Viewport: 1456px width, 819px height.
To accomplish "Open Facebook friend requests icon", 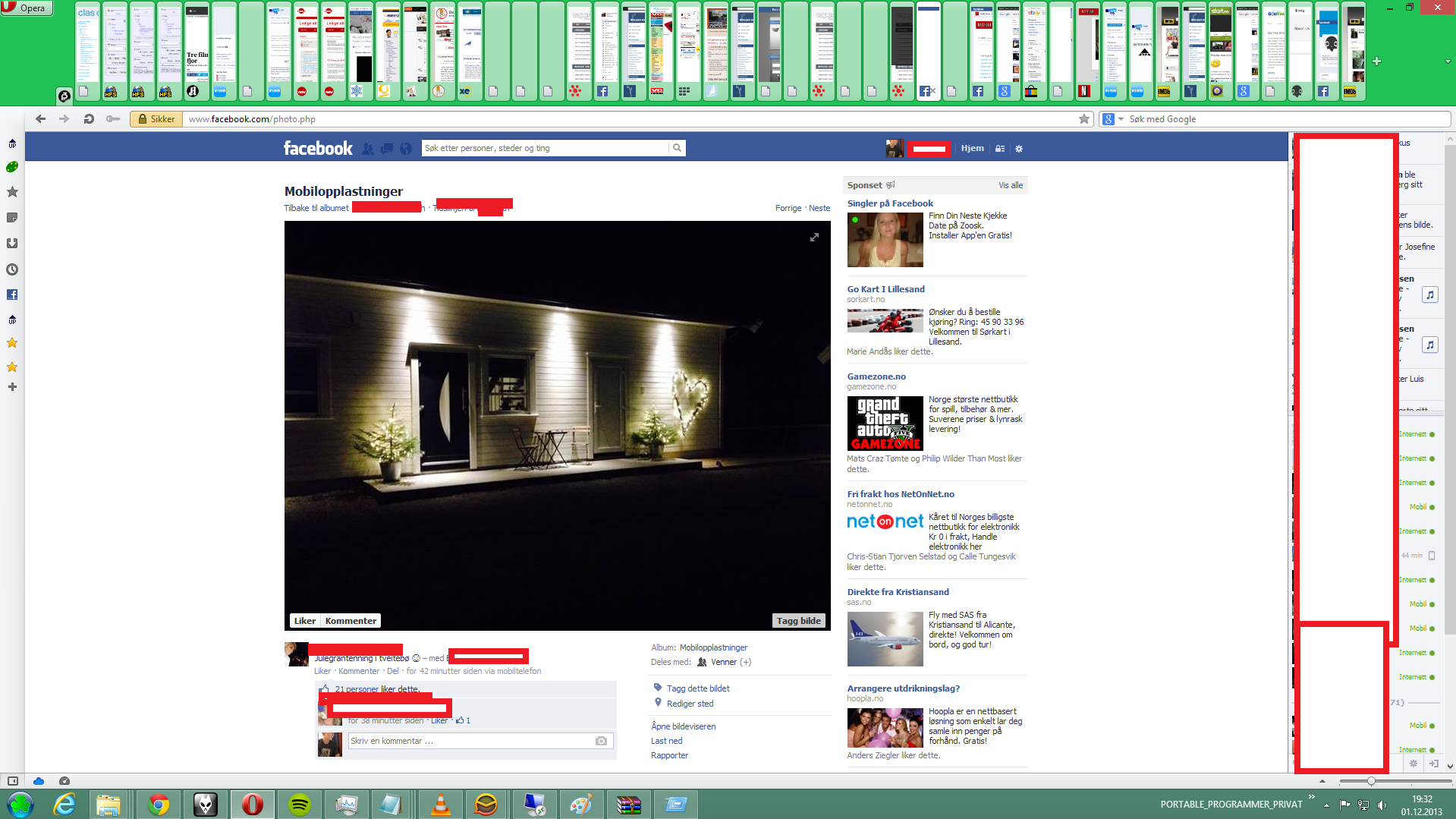I will tap(368, 149).
